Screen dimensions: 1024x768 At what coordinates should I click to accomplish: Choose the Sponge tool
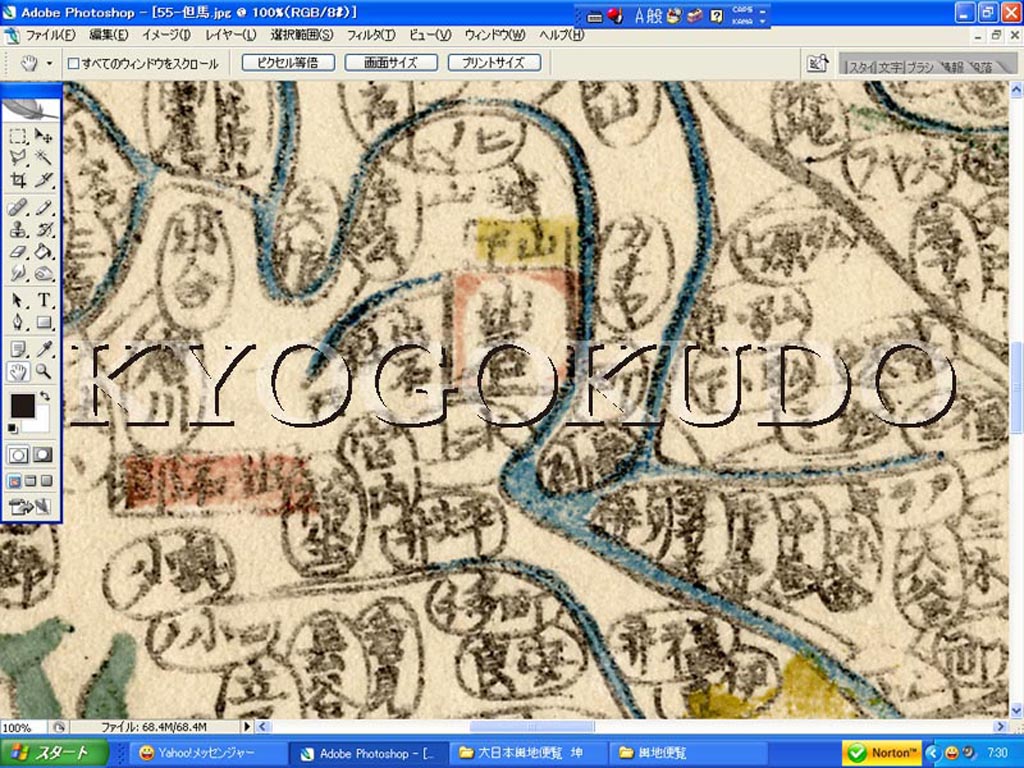pos(43,273)
